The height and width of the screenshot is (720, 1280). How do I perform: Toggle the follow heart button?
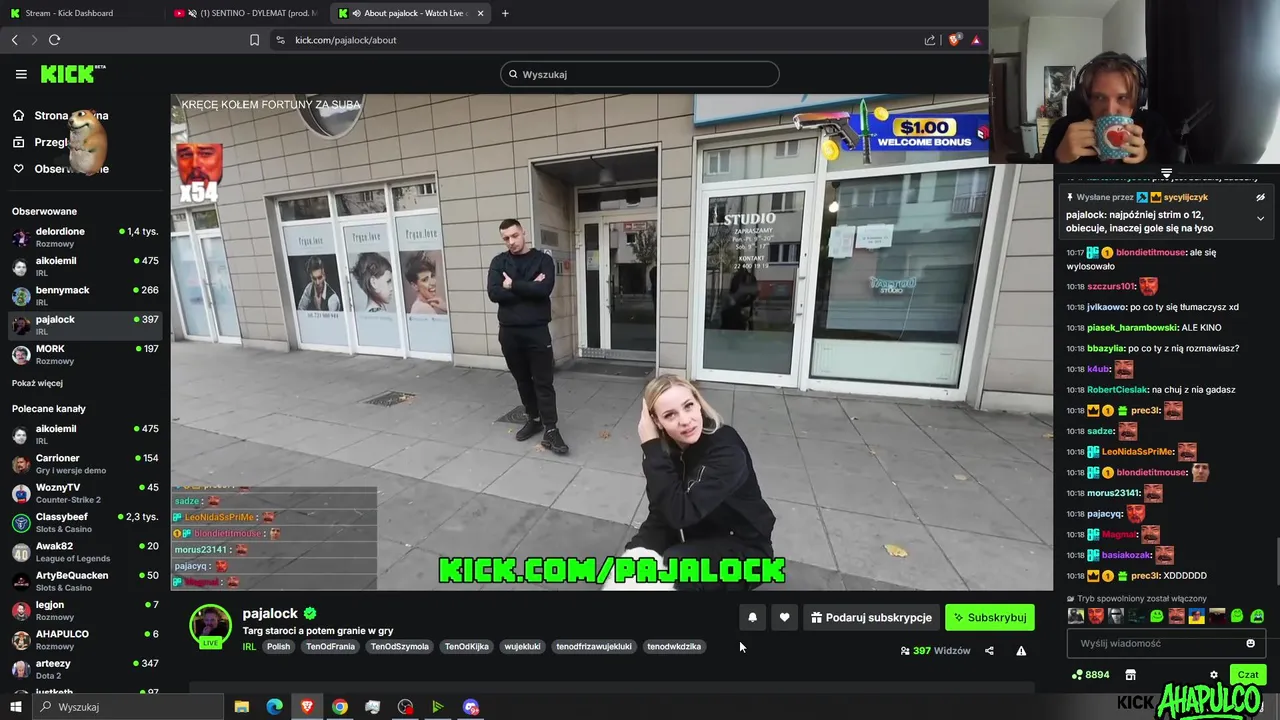click(784, 618)
